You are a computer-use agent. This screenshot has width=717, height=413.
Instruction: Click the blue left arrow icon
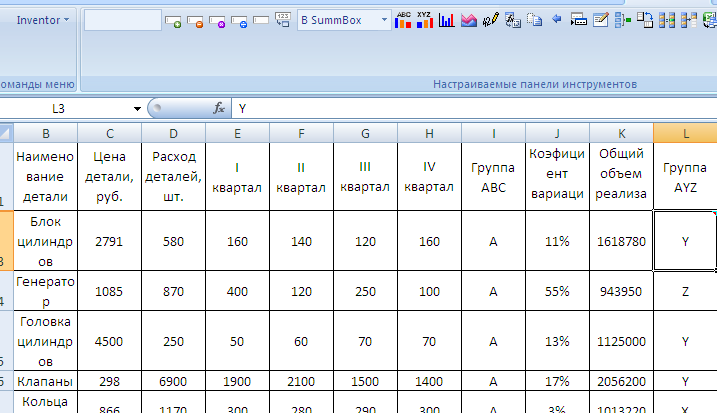556,19
